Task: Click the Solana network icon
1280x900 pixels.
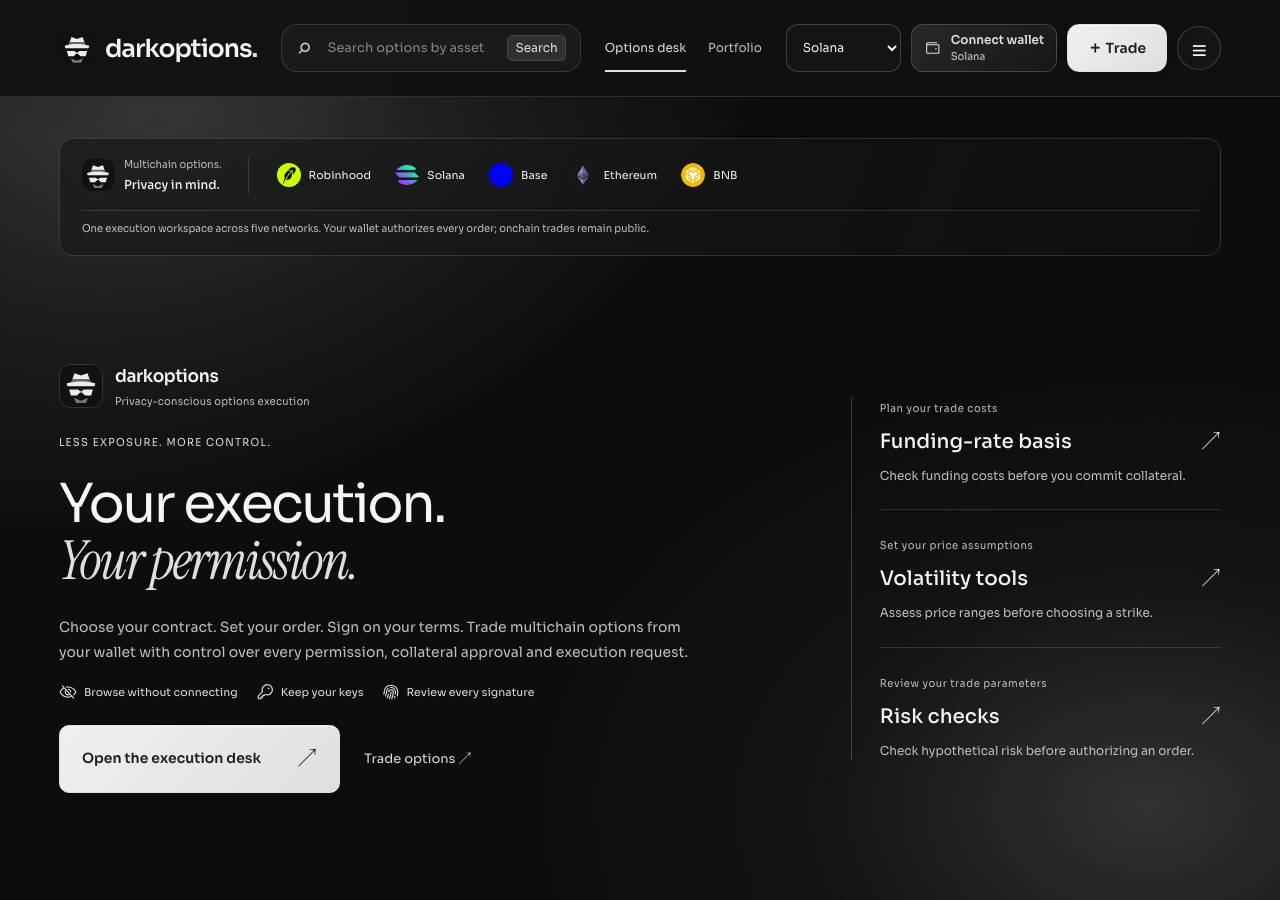Action: [x=407, y=175]
